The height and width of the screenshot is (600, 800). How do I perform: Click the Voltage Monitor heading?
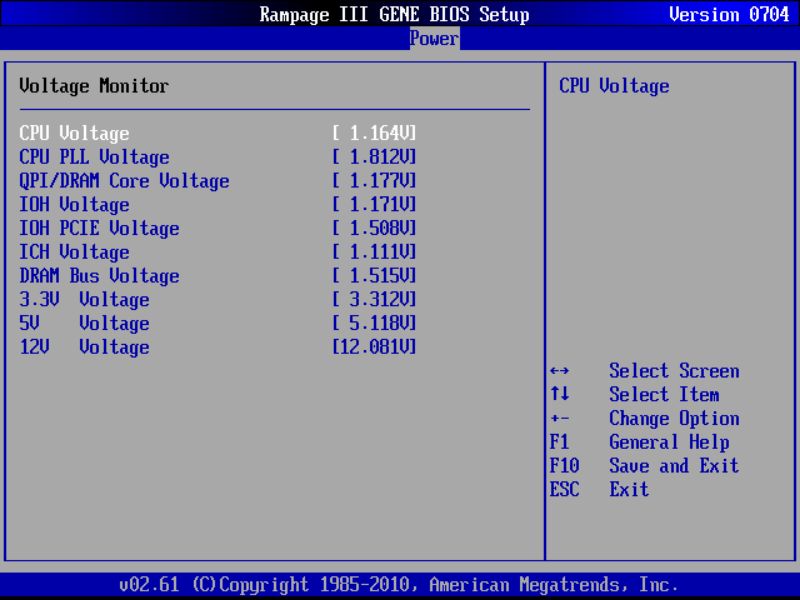tap(94, 86)
